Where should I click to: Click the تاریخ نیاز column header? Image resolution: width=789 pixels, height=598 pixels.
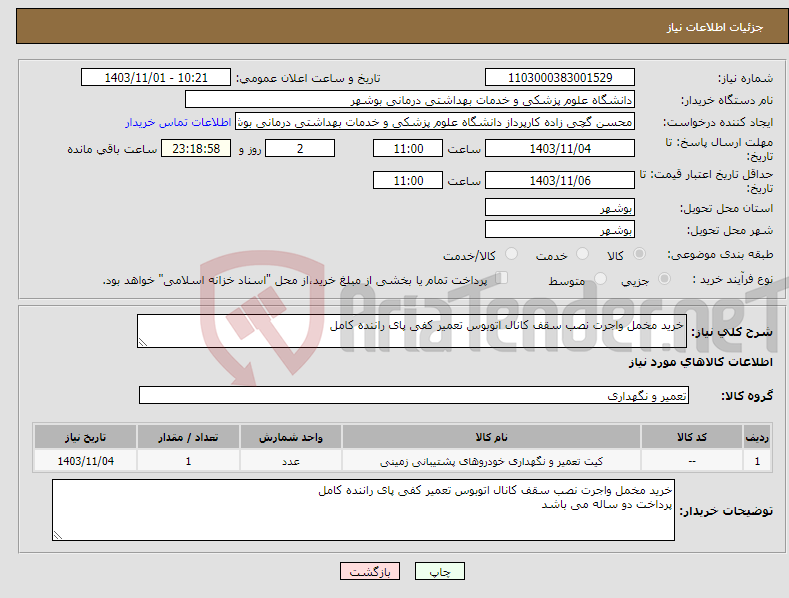(86, 437)
